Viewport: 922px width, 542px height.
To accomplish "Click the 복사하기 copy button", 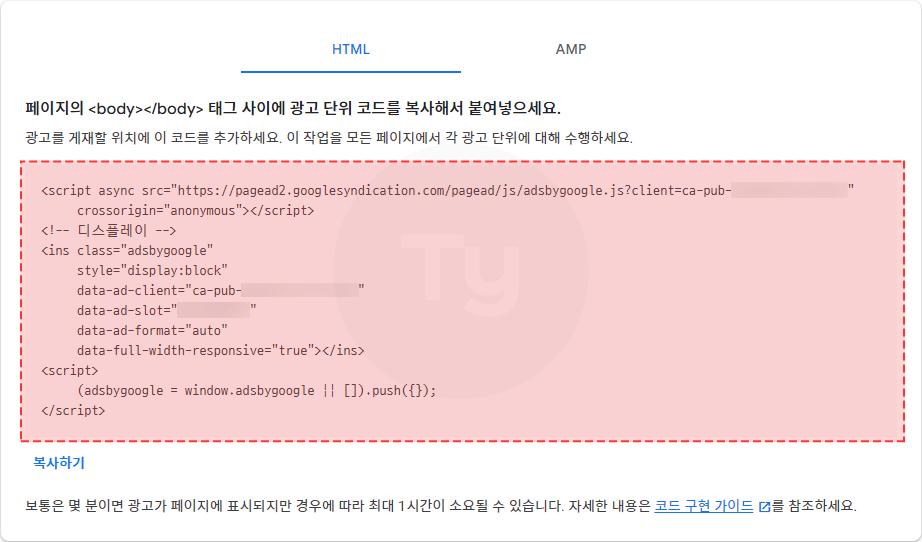I will (x=59, y=463).
